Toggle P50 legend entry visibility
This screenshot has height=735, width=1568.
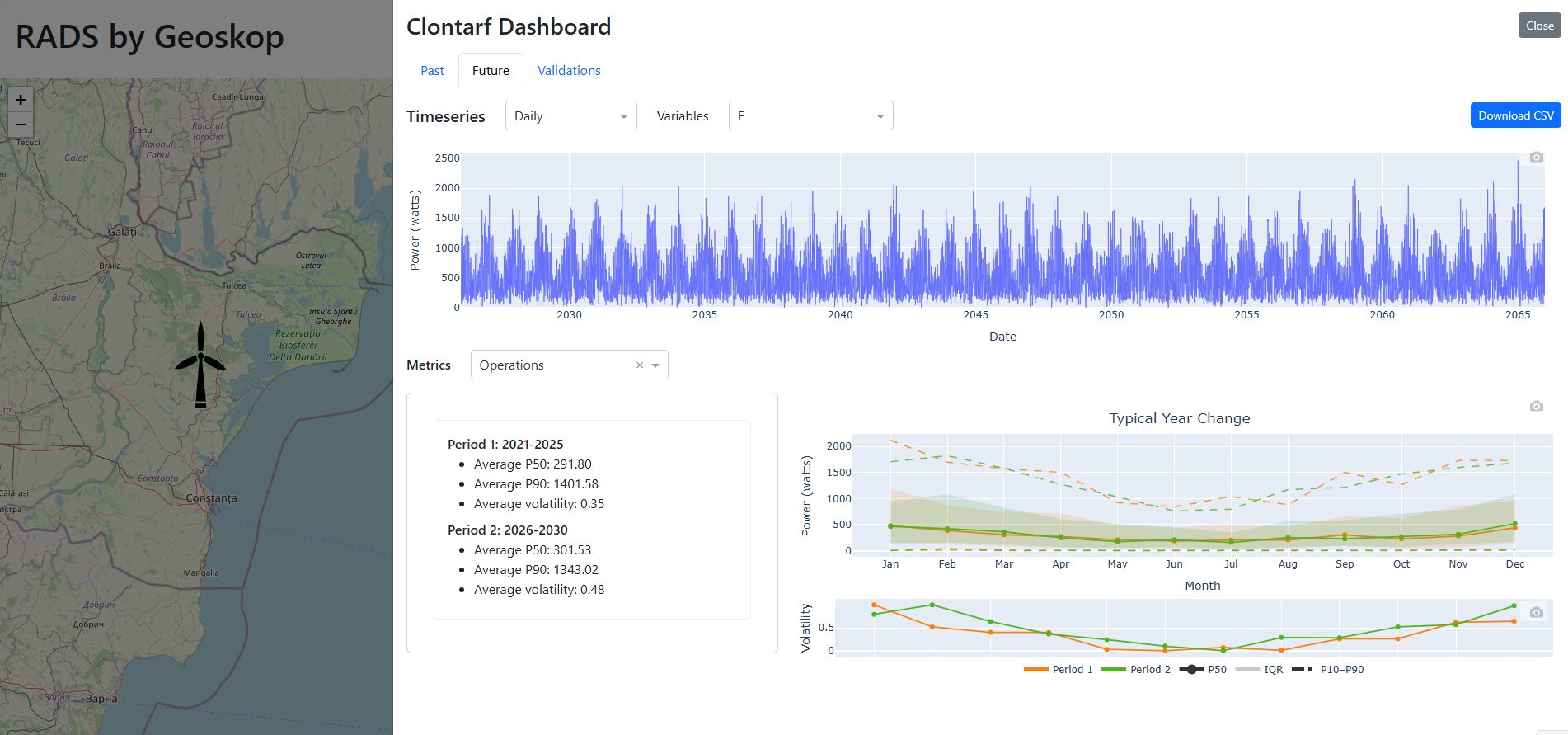1204,670
